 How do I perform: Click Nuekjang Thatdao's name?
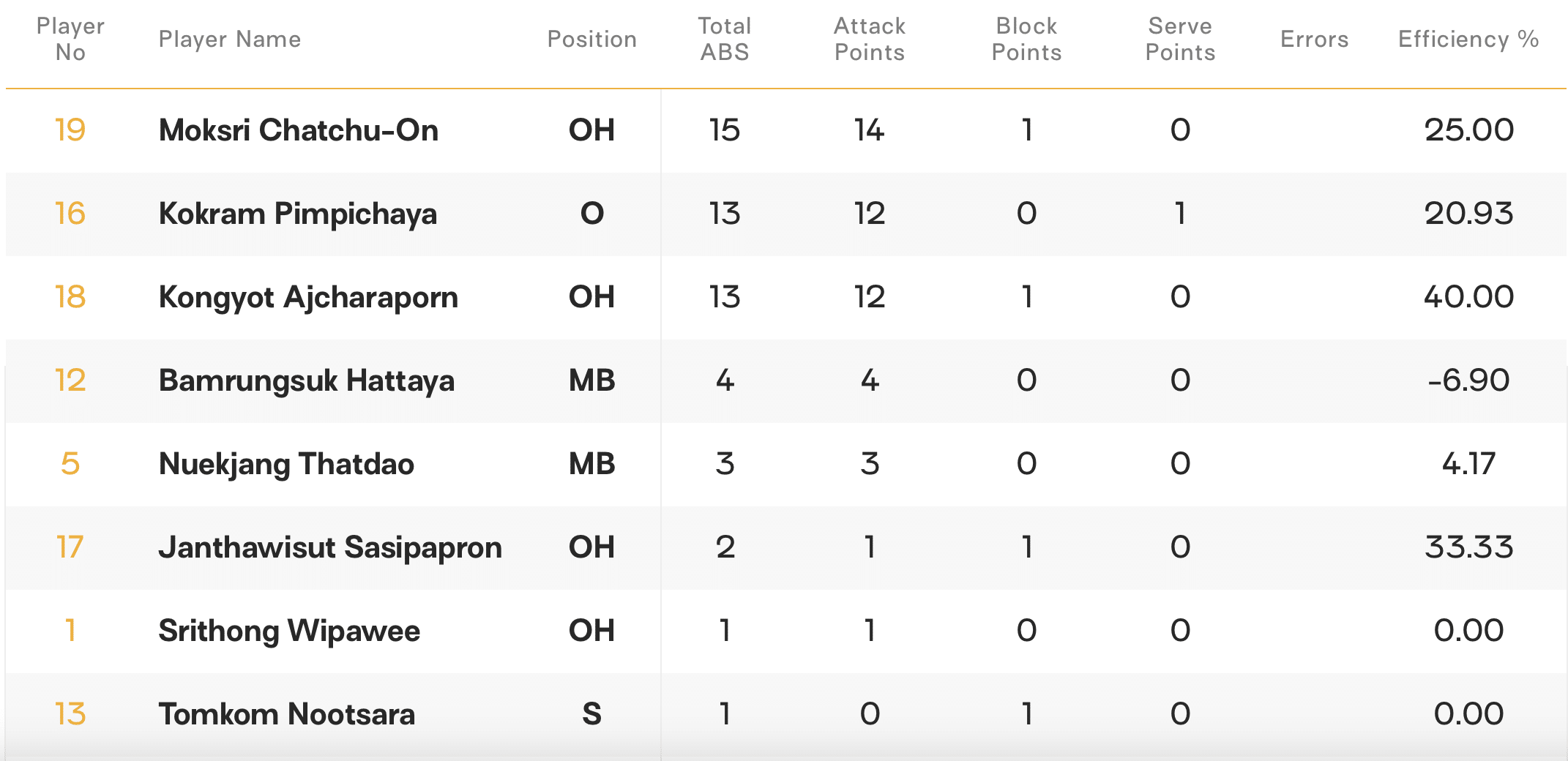tap(286, 464)
